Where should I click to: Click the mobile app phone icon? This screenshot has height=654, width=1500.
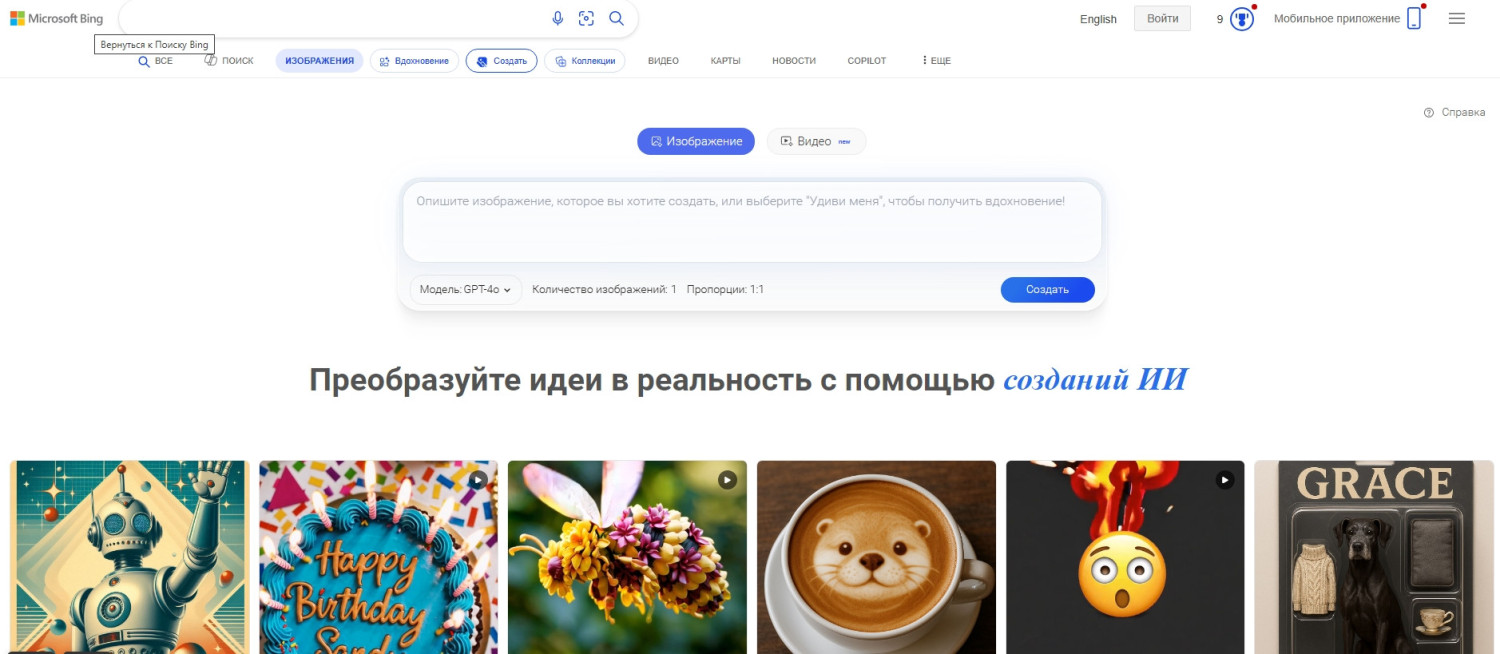coord(1414,18)
